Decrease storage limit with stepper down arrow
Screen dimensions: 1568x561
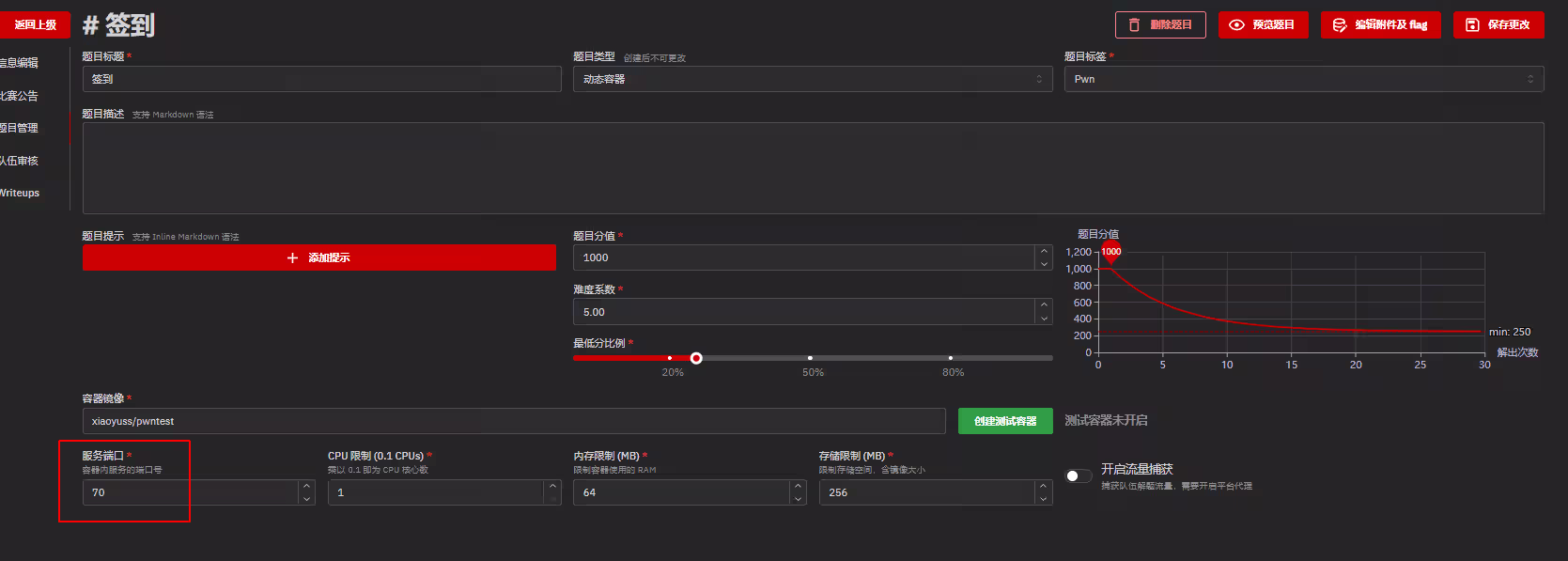coord(1043,499)
